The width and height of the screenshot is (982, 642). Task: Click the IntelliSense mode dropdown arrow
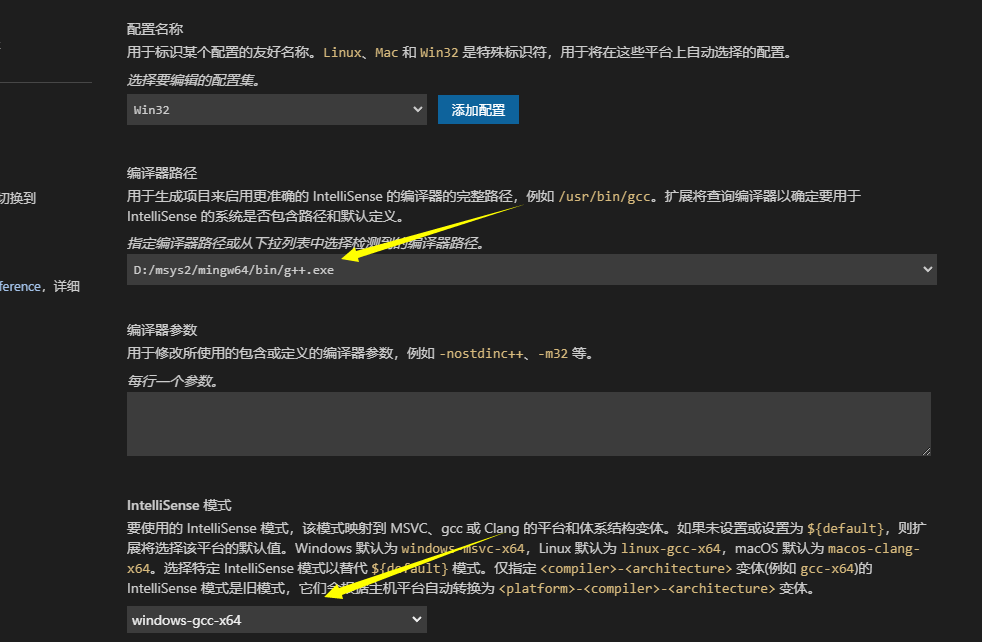415,619
